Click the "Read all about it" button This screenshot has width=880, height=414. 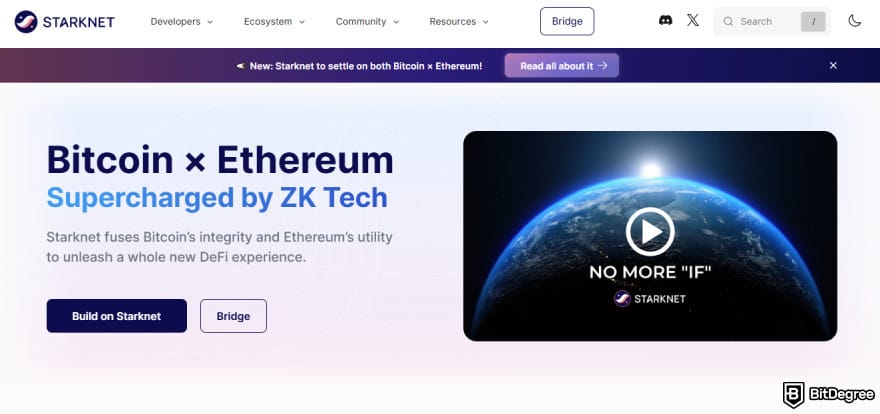(x=562, y=66)
